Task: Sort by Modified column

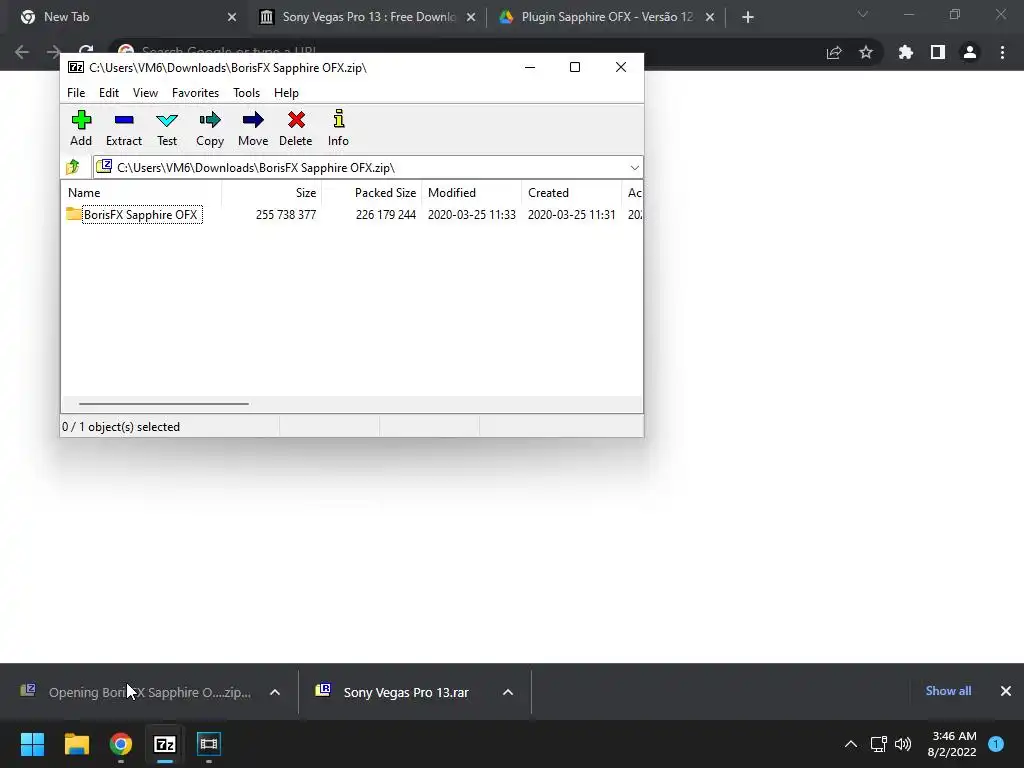Action: pos(472,193)
